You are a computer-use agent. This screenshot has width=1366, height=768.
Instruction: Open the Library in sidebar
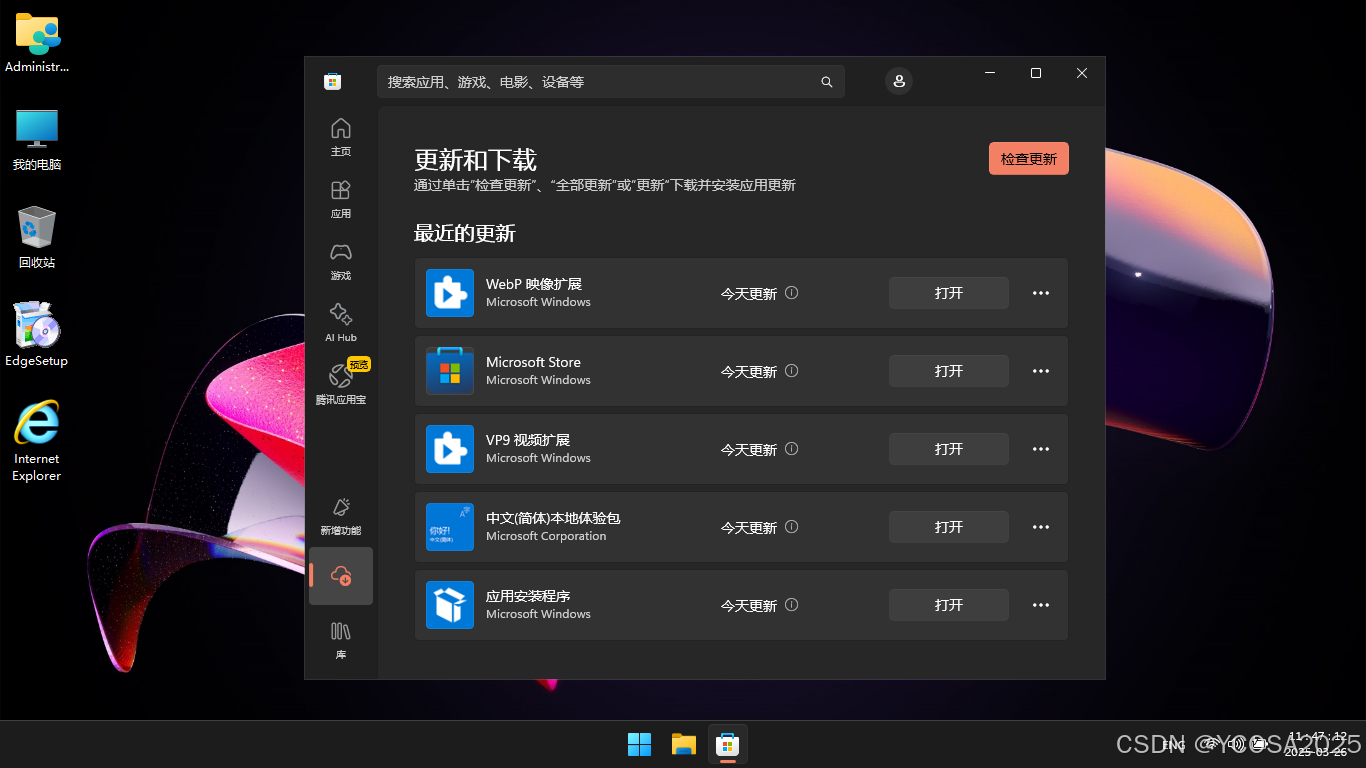341,641
